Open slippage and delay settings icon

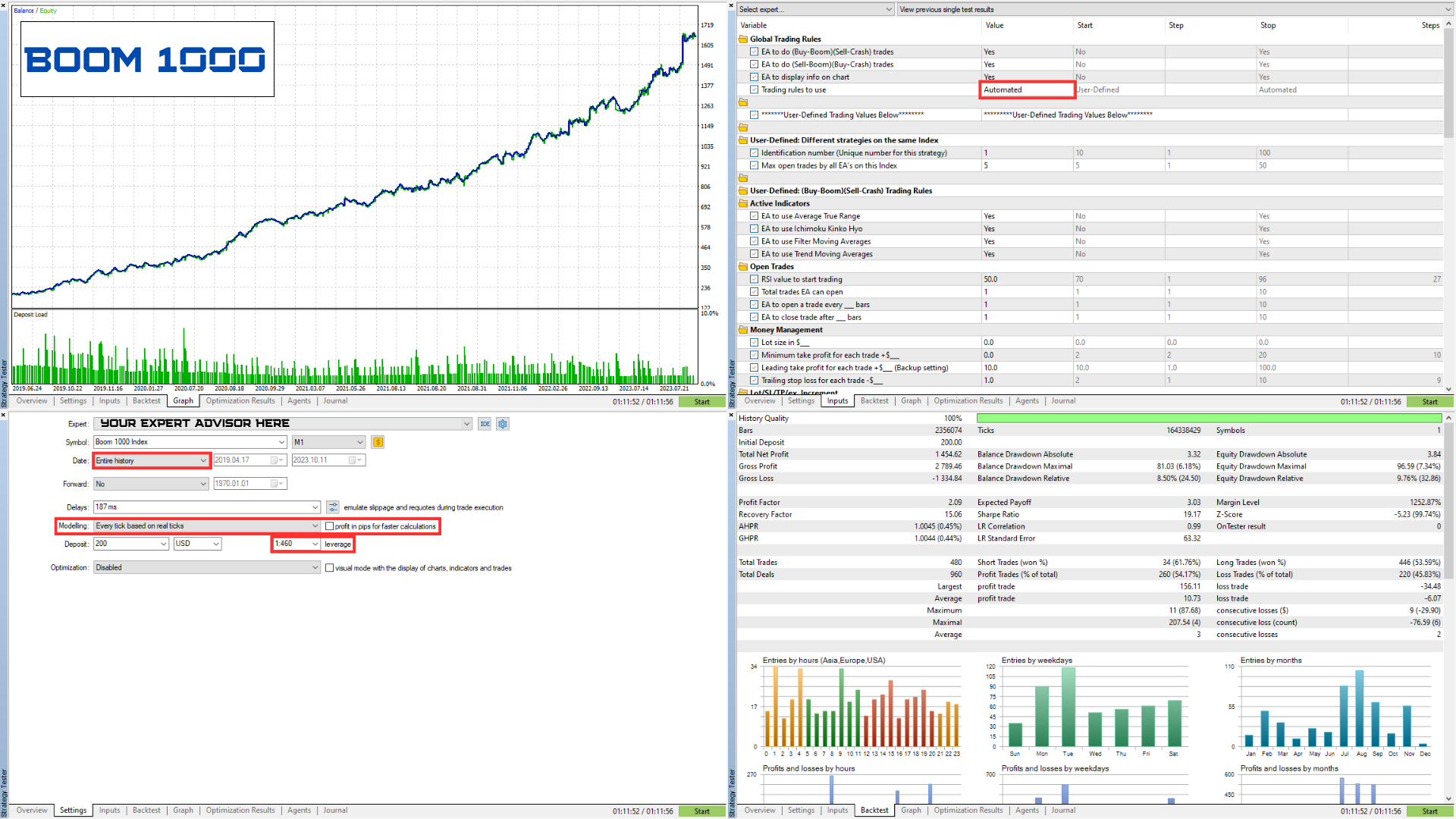point(333,507)
